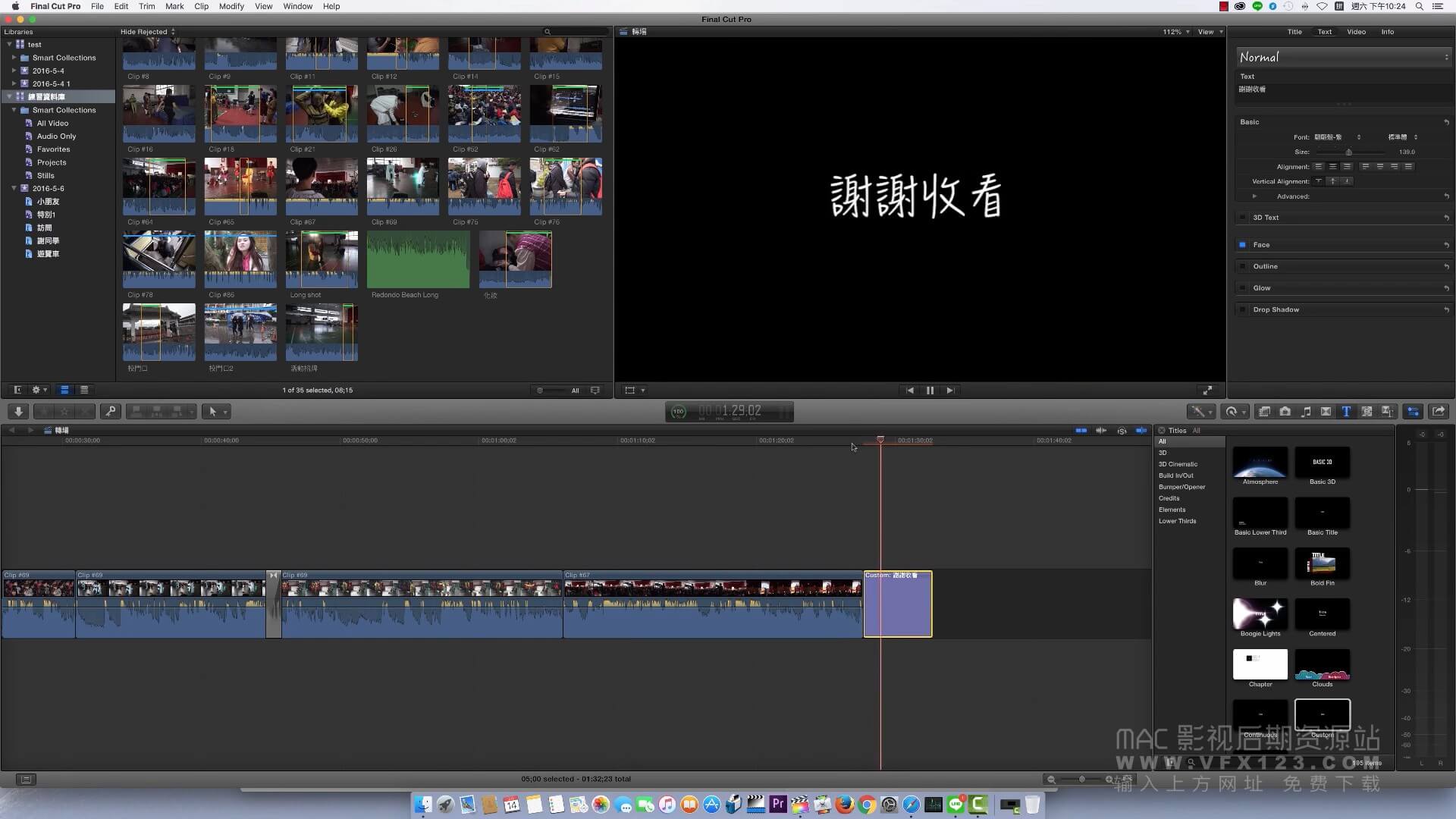1456x819 pixels.
Task: Jump to the next edit point
Action: coord(949,390)
